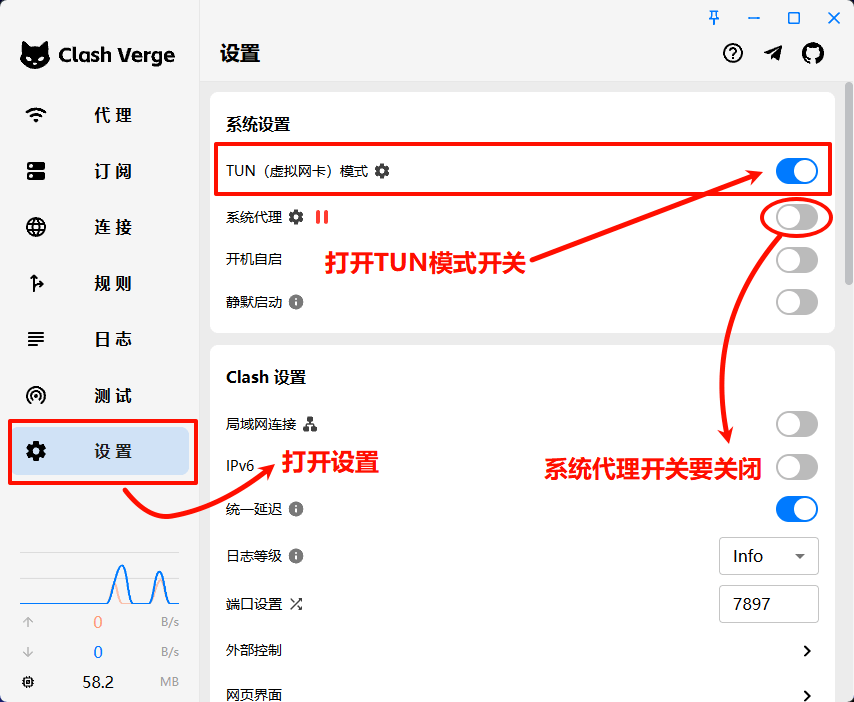Image resolution: width=854 pixels, height=702 pixels.
Task: Open 外部控制 external control settings
Action: tap(522, 650)
